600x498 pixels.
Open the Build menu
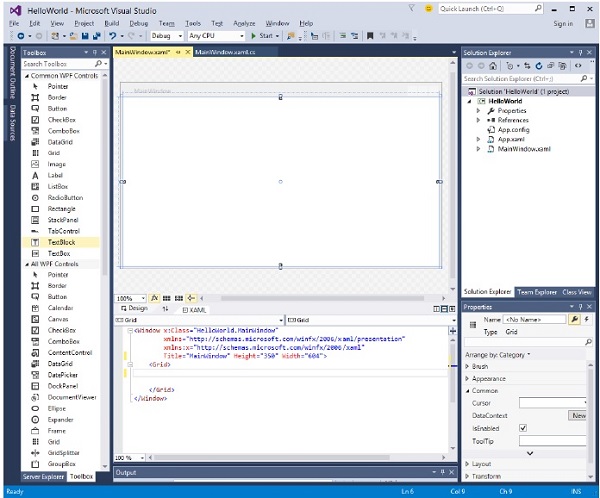coord(111,22)
